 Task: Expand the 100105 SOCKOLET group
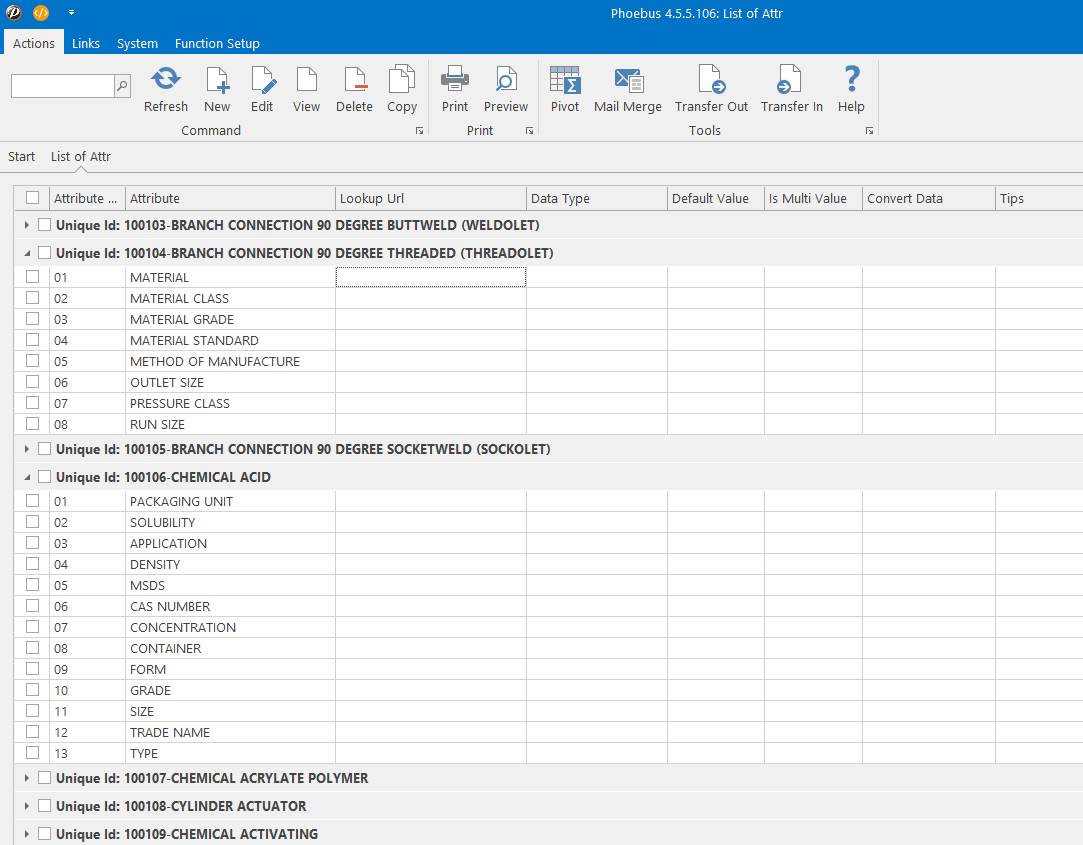(x=26, y=449)
